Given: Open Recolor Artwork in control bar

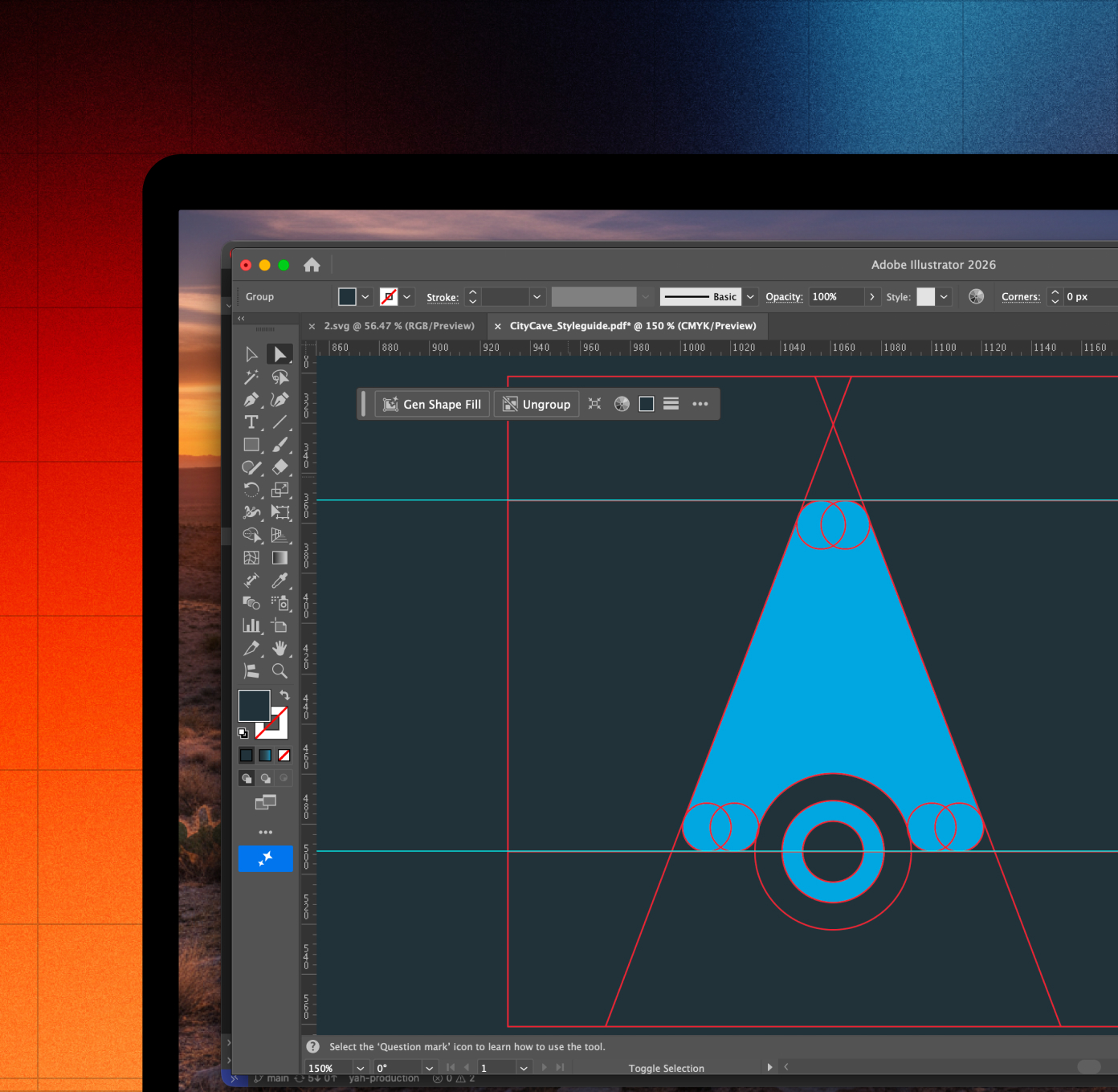Looking at the screenshot, I should [976, 296].
